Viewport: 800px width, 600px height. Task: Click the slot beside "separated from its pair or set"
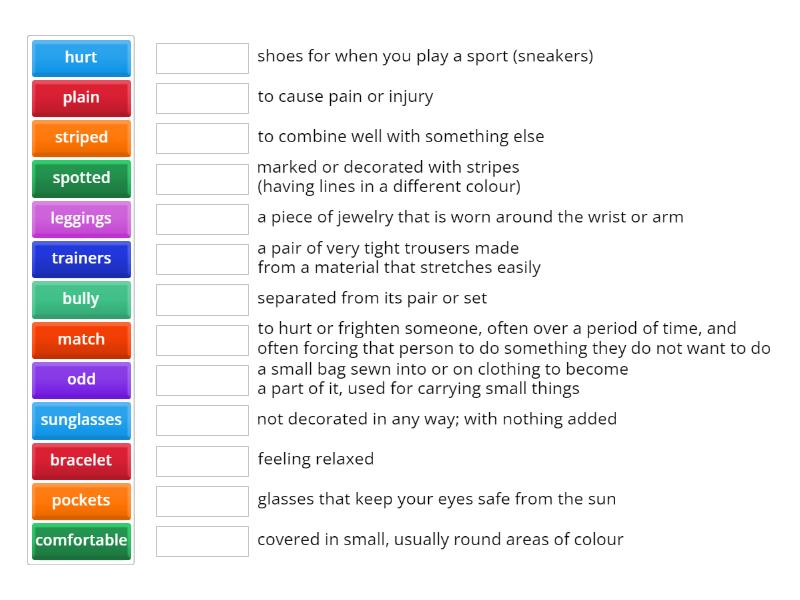click(x=202, y=298)
